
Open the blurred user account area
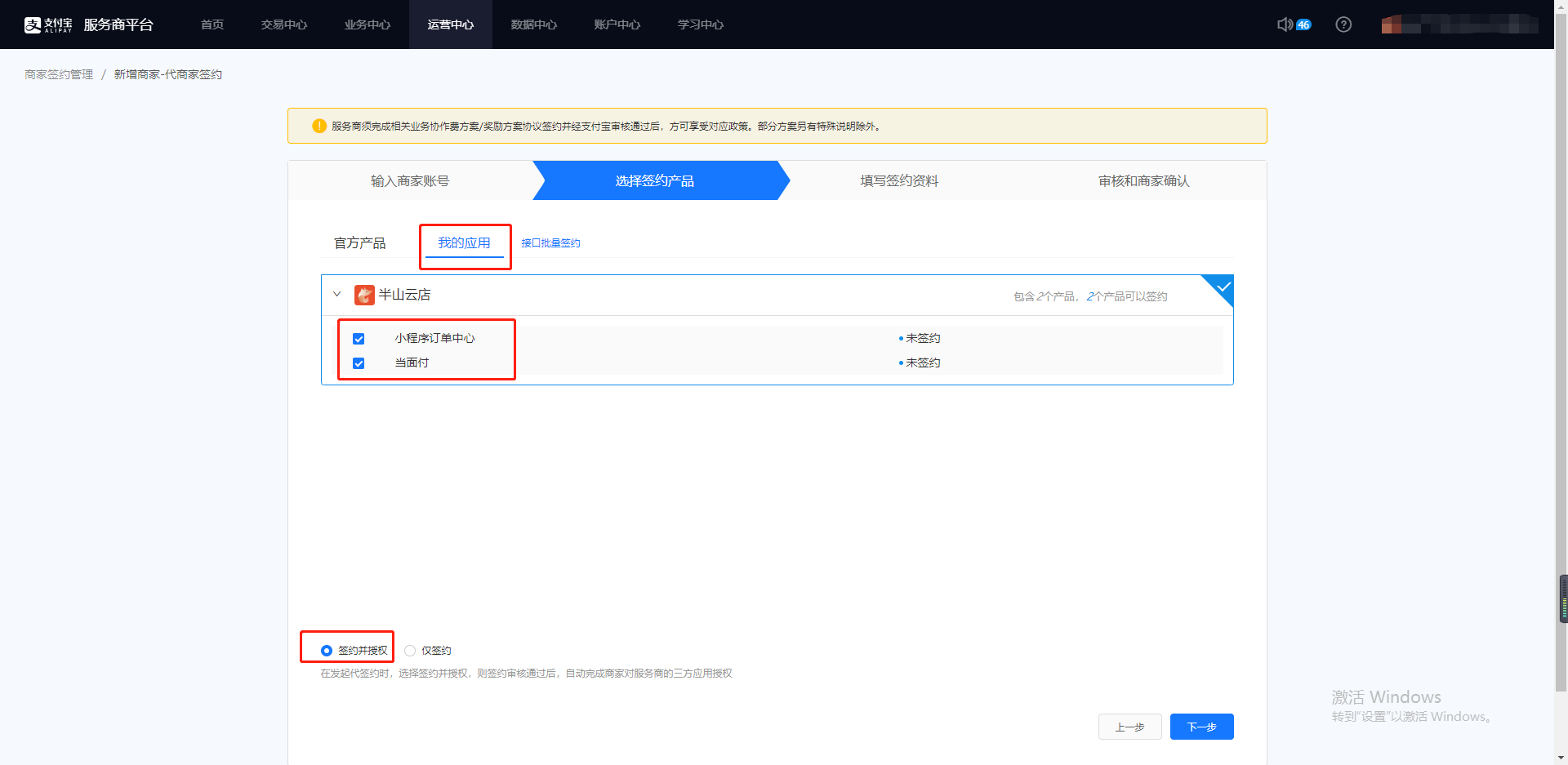1460,24
